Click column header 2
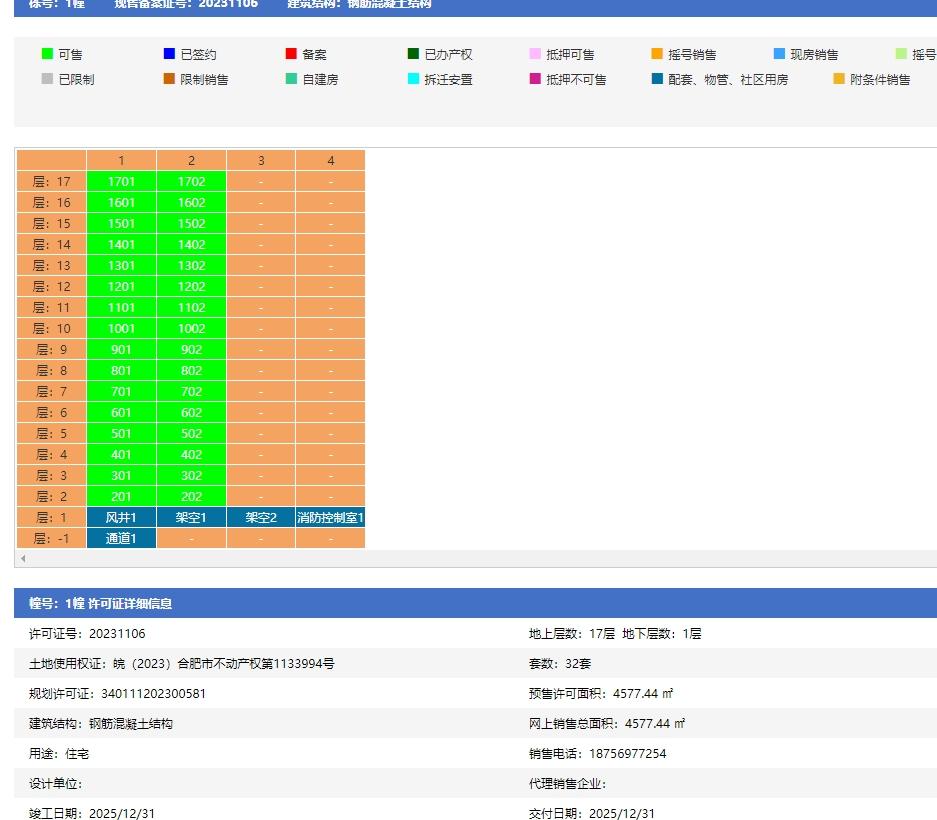Image resolution: width=937 pixels, height=820 pixels. [191, 160]
